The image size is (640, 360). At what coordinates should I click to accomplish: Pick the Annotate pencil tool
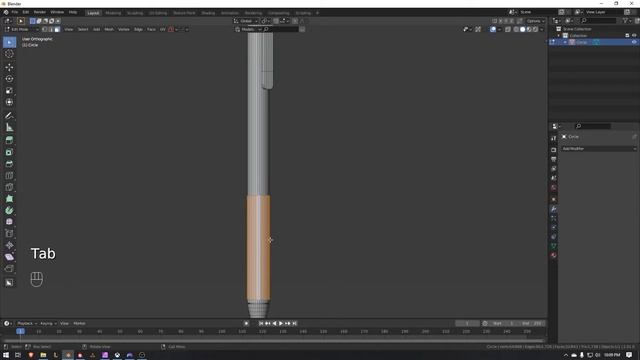pyautogui.click(x=9, y=116)
